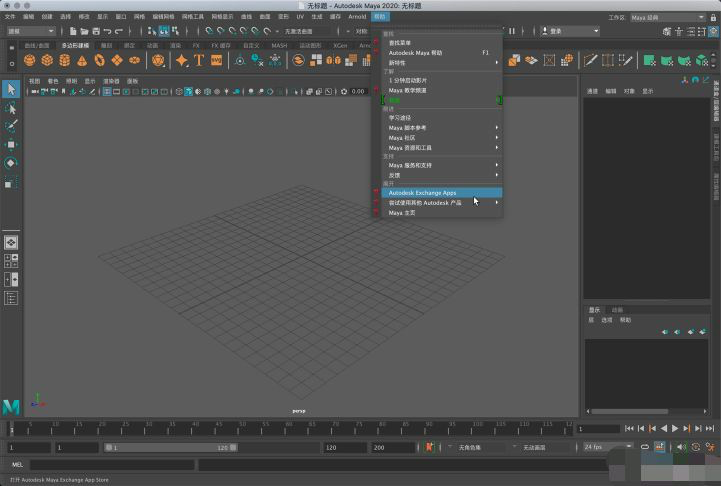The width and height of the screenshot is (721, 486).
Task: Switch to the XGen shelf tab
Action: pos(340,46)
